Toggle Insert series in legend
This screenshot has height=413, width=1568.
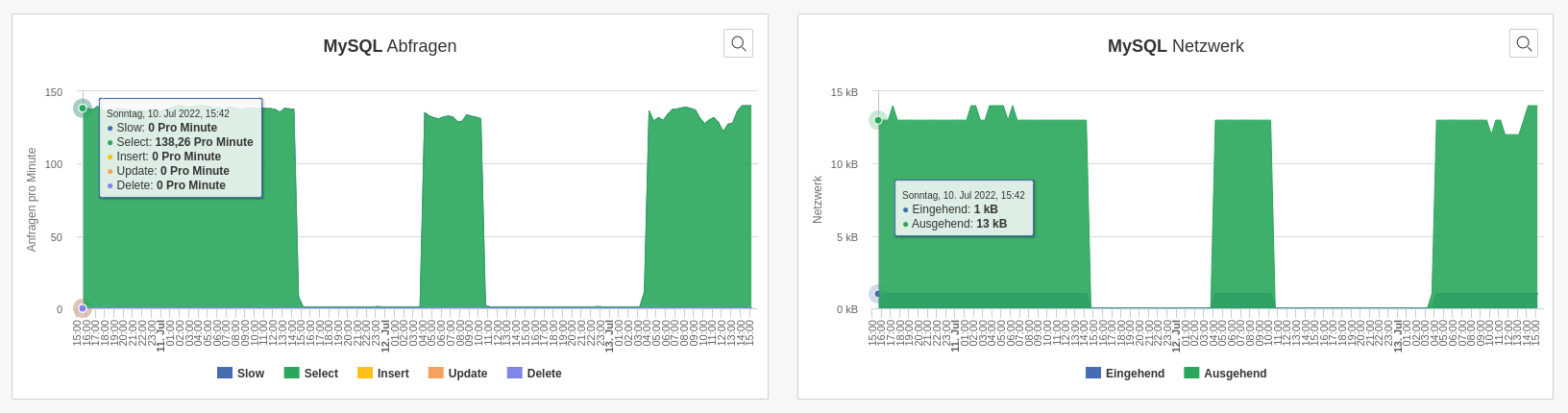tap(382, 374)
